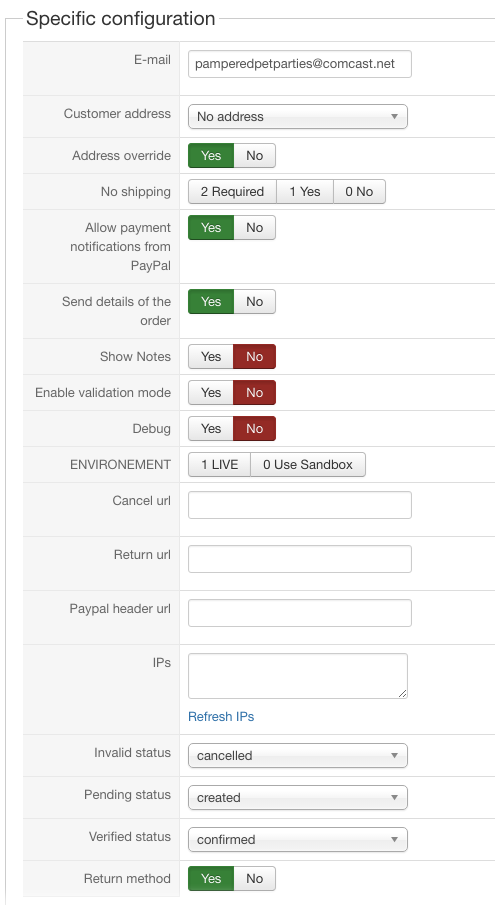Set Return method to No
This screenshot has width=495, height=905.
coord(254,878)
